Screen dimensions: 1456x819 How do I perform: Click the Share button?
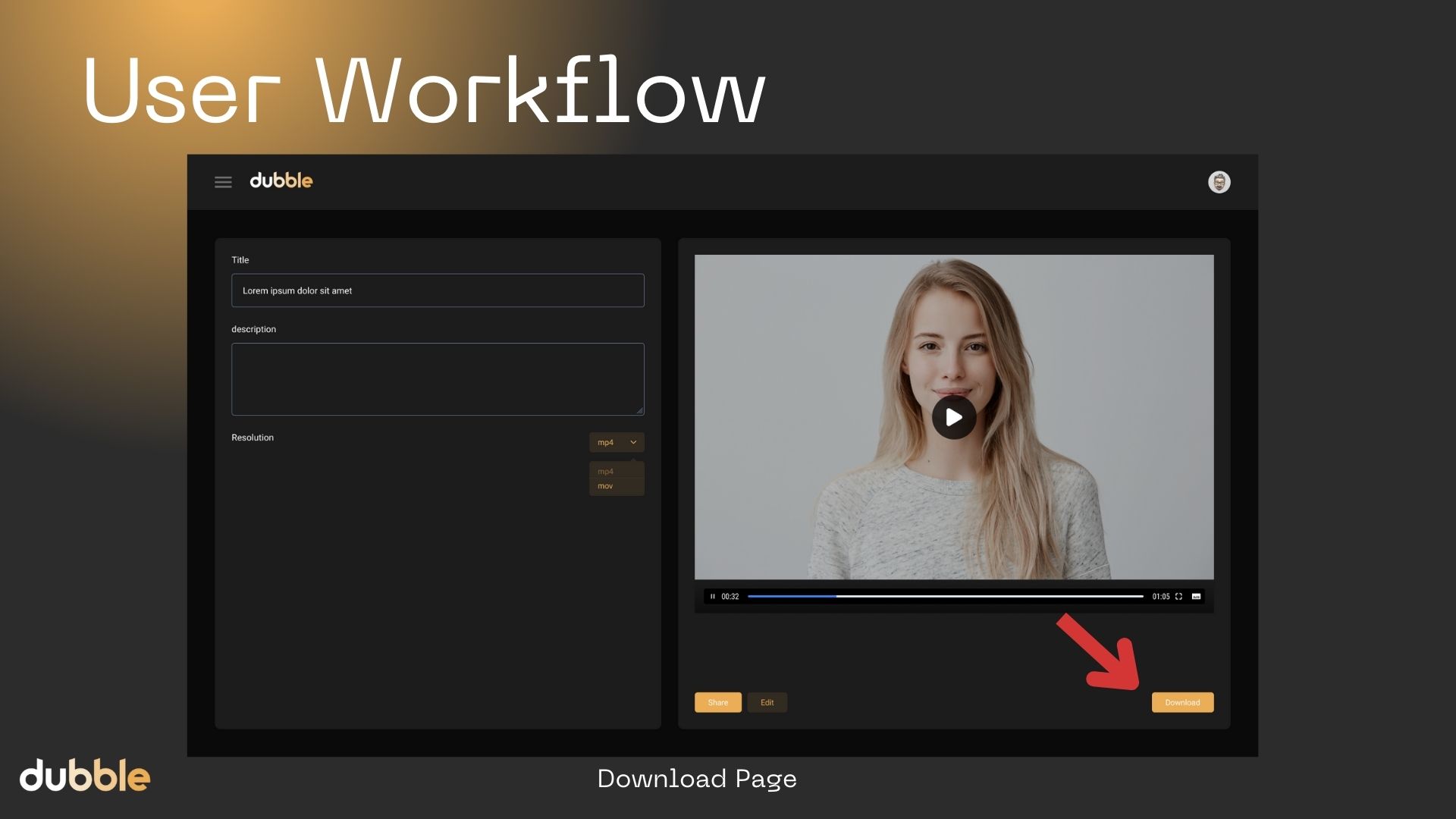(717, 702)
